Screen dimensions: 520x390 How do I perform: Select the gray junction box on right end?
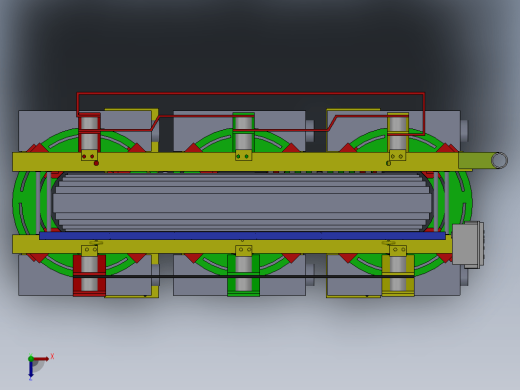(468, 244)
